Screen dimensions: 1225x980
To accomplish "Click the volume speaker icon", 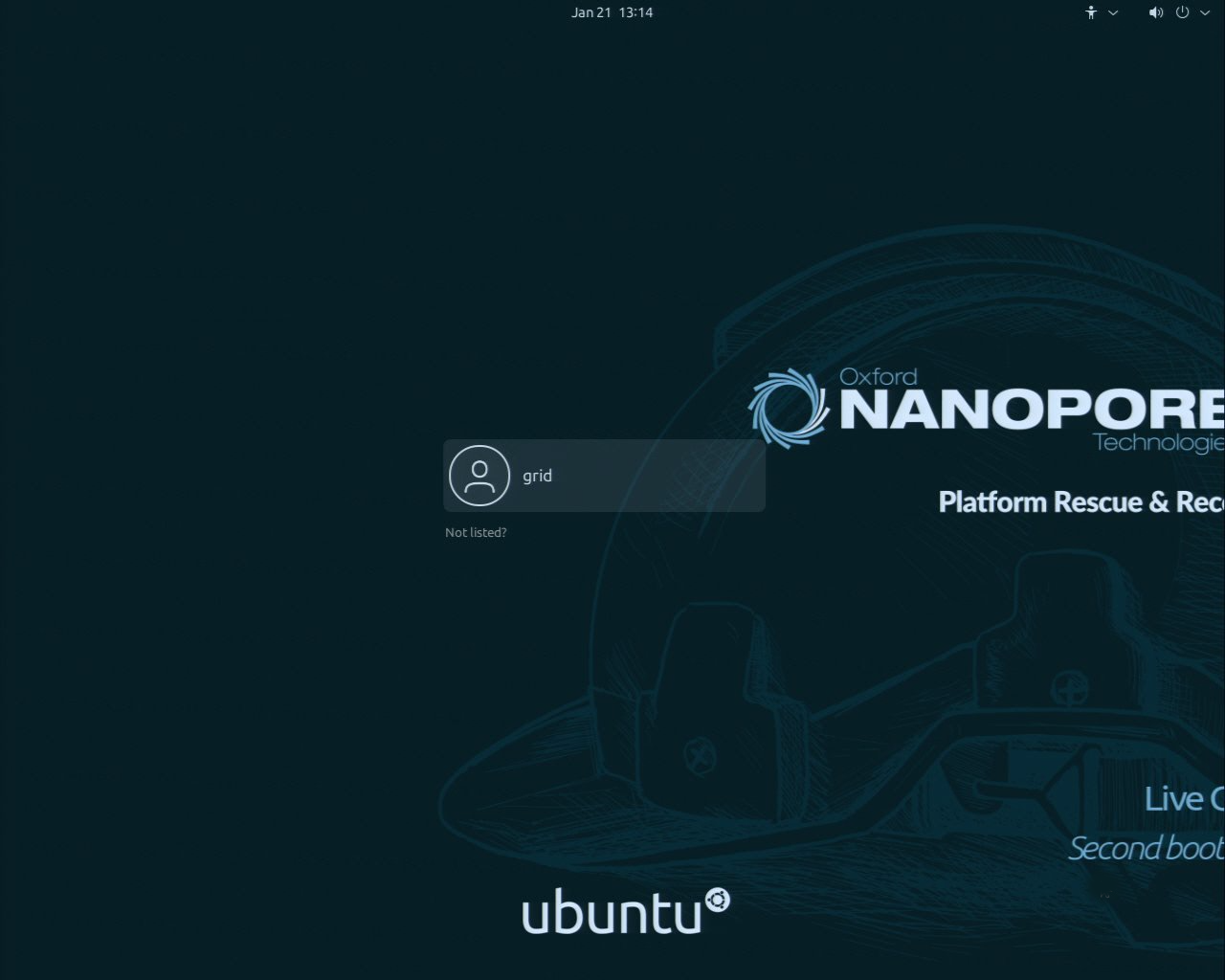I will click(x=1156, y=12).
